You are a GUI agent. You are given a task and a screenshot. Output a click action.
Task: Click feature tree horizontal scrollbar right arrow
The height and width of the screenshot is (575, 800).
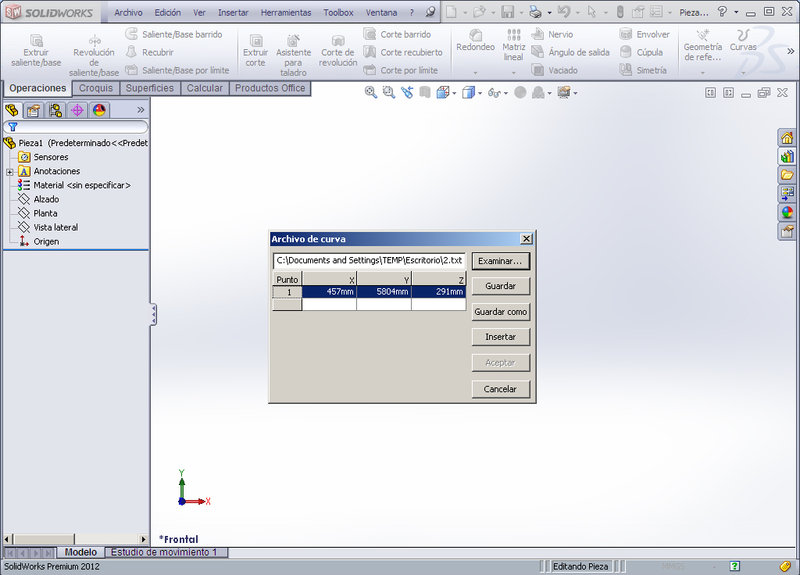pos(143,539)
